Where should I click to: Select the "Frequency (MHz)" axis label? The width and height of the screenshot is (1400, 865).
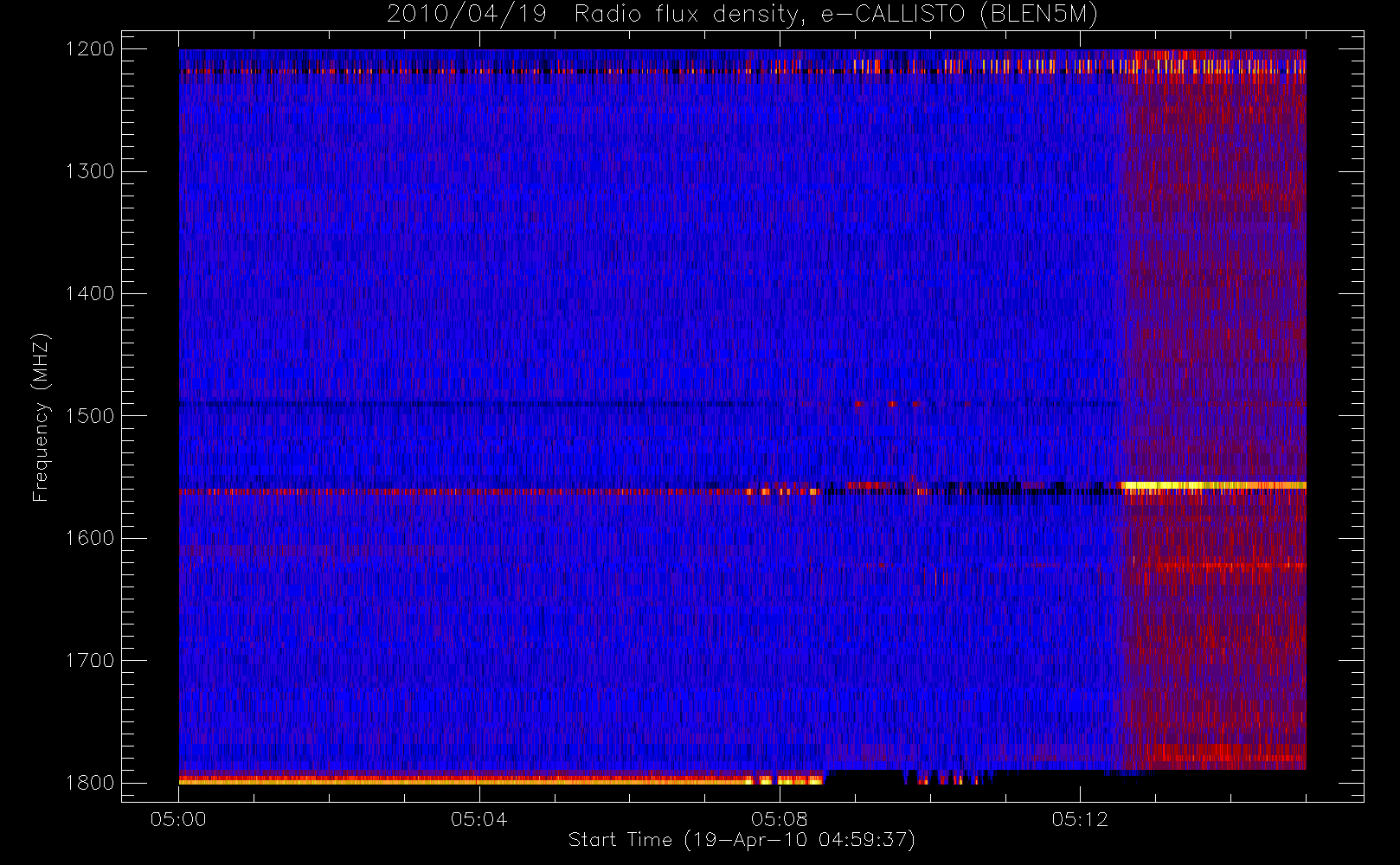pos(41,418)
